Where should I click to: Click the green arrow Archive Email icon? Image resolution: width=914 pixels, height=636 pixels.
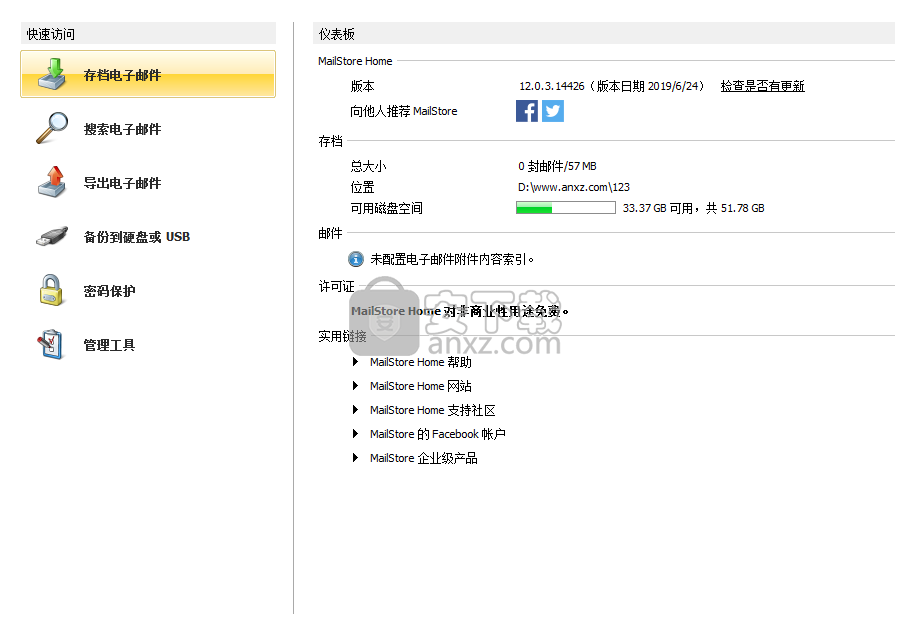[x=52, y=74]
